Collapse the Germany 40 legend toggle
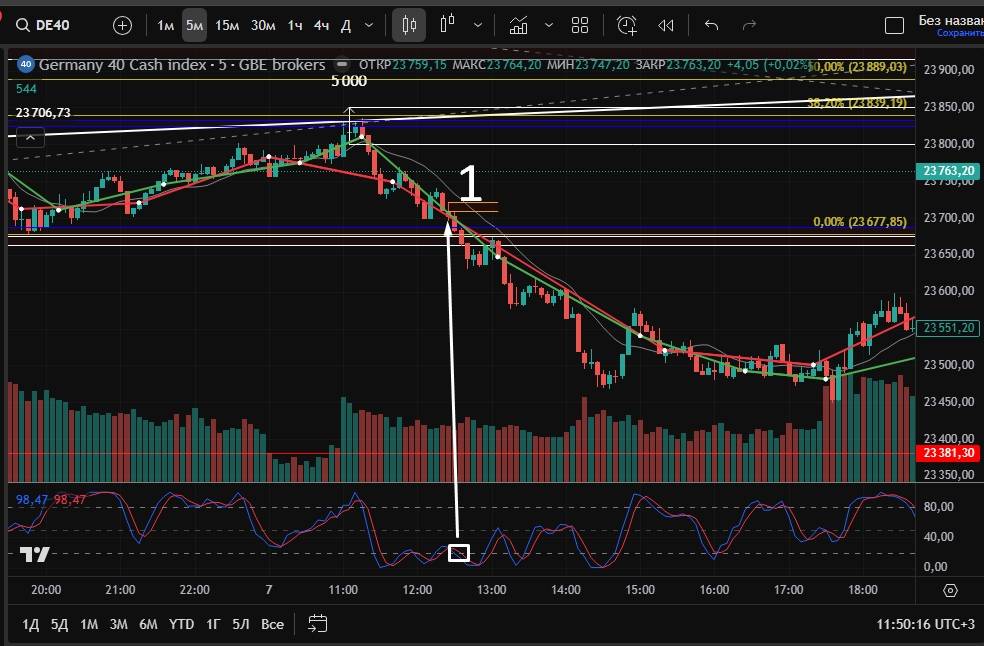 [29, 136]
